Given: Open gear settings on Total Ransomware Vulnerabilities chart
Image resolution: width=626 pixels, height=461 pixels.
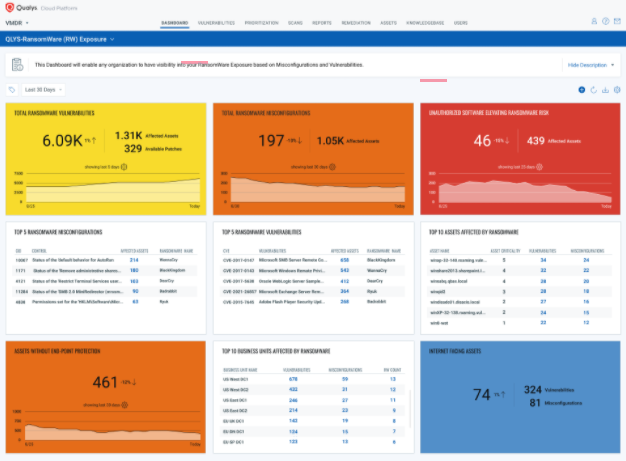Looking at the screenshot, I should coord(124,167).
